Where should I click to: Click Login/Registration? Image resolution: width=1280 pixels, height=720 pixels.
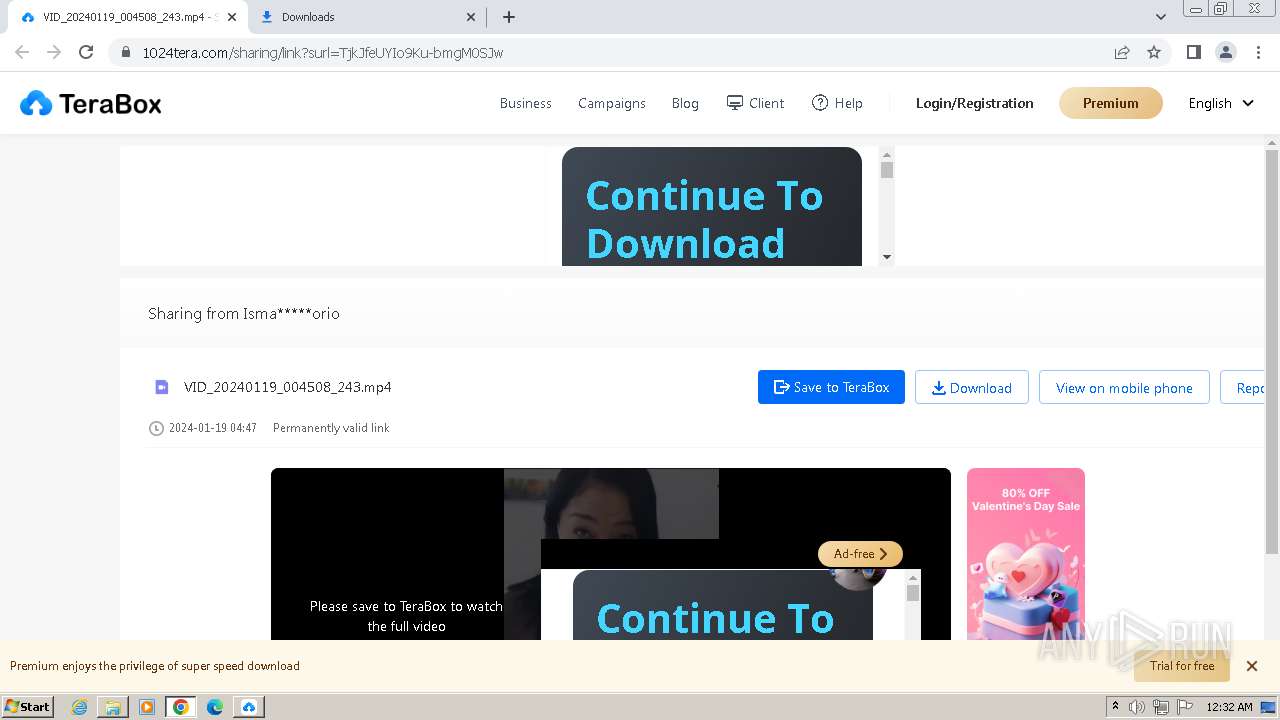coord(975,103)
